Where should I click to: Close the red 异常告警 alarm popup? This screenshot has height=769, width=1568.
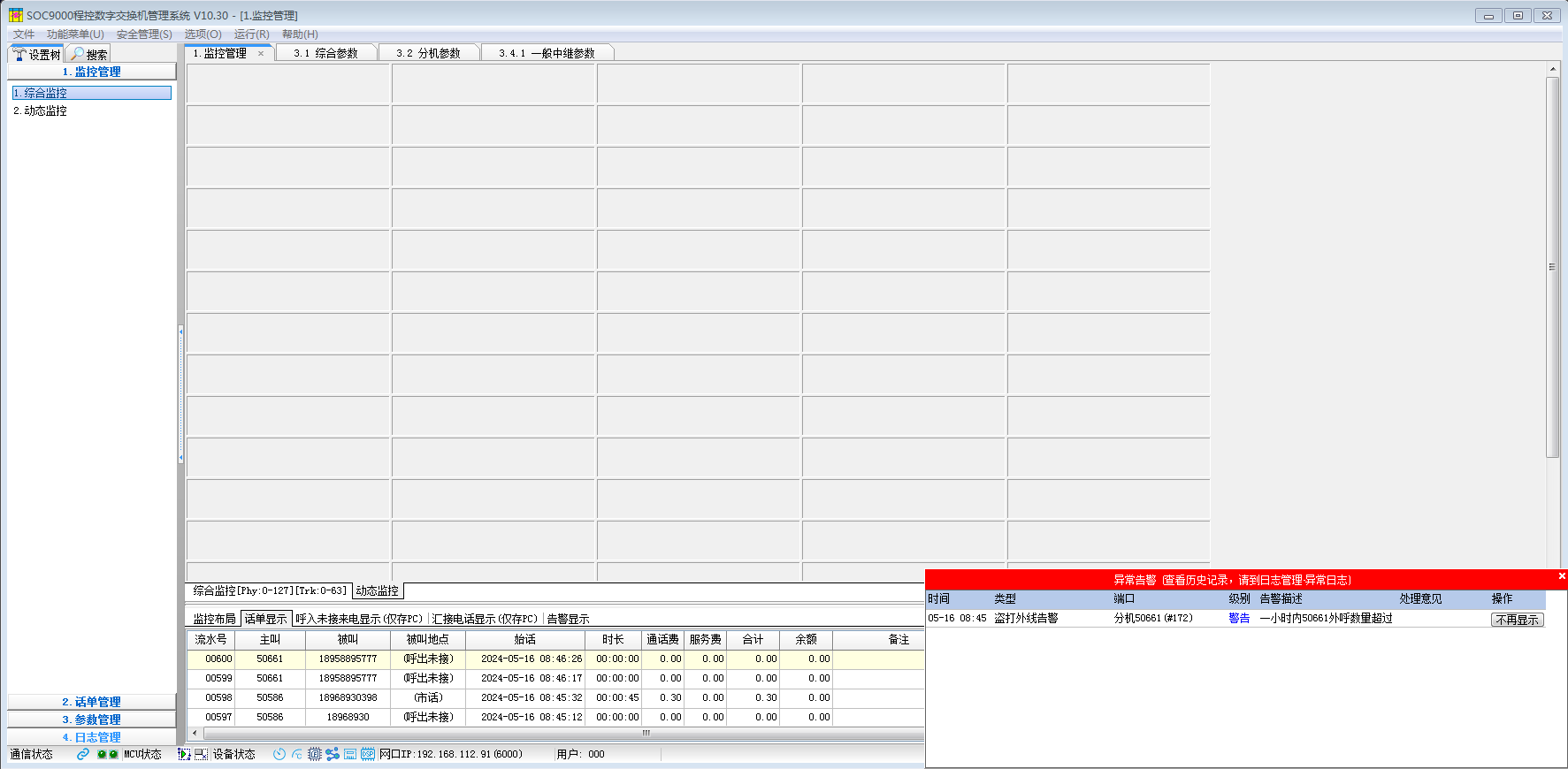[x=1561, y=576]
